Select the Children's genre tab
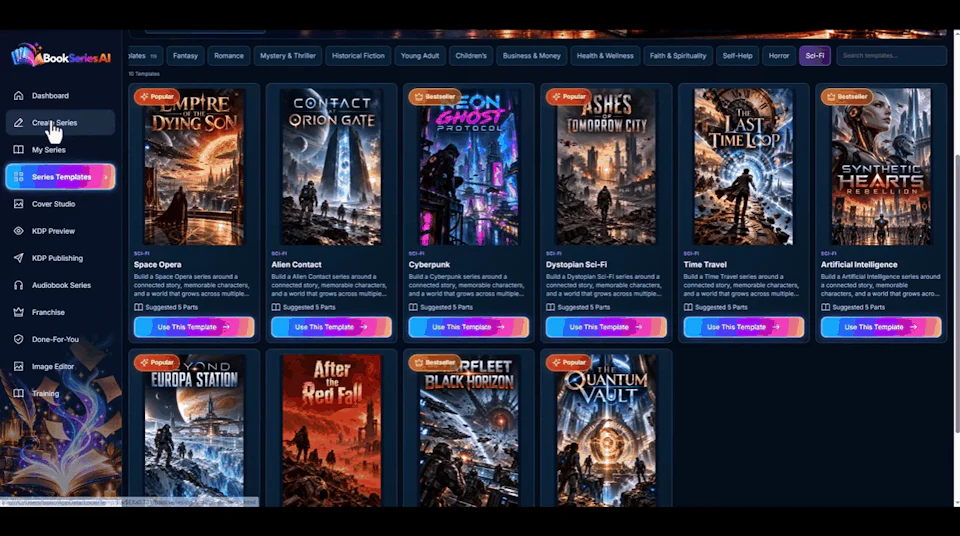The width and height of the screenshot is (960, 536). coord(471,56)
